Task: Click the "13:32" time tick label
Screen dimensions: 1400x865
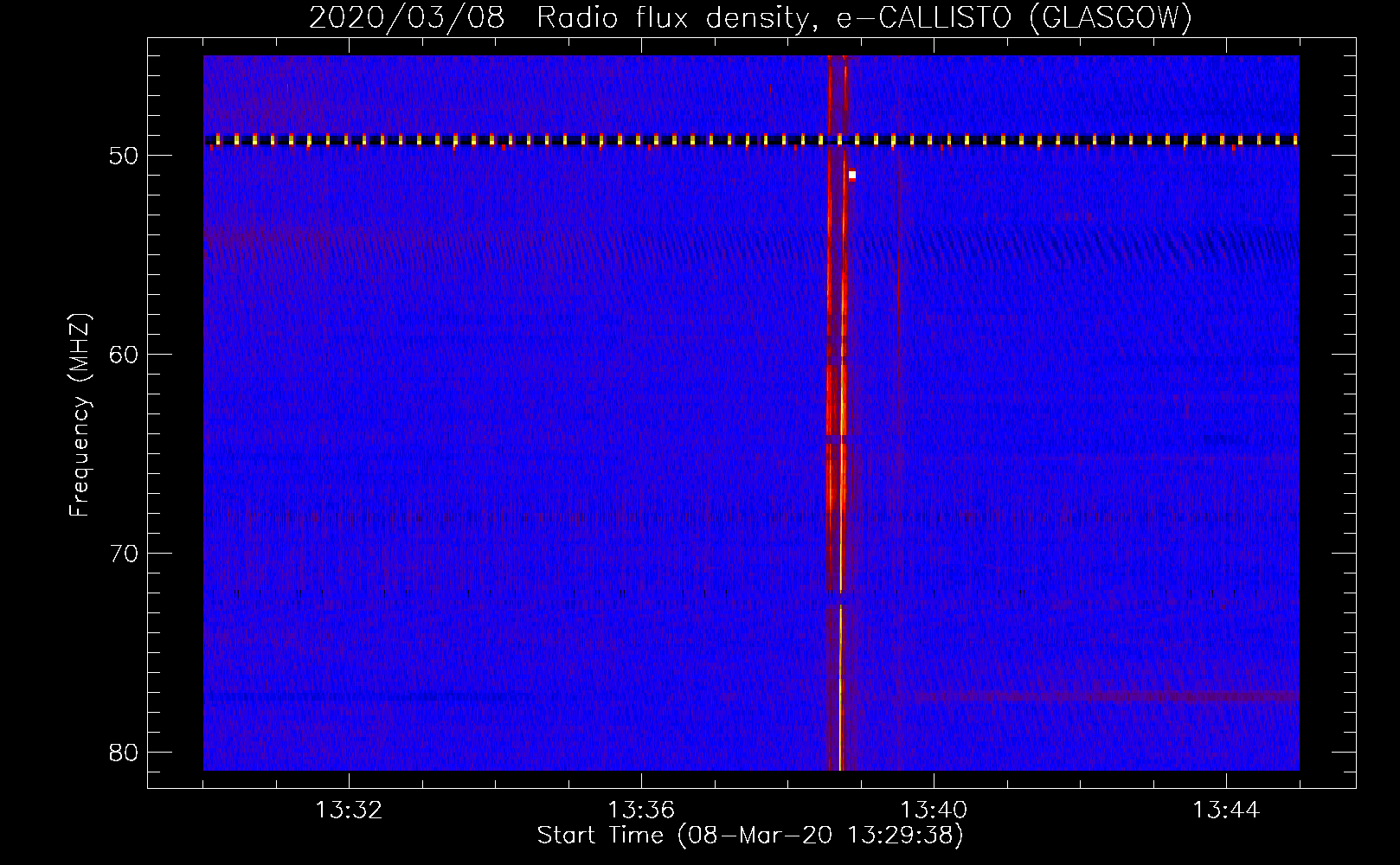Action: (x=349, y=811)
